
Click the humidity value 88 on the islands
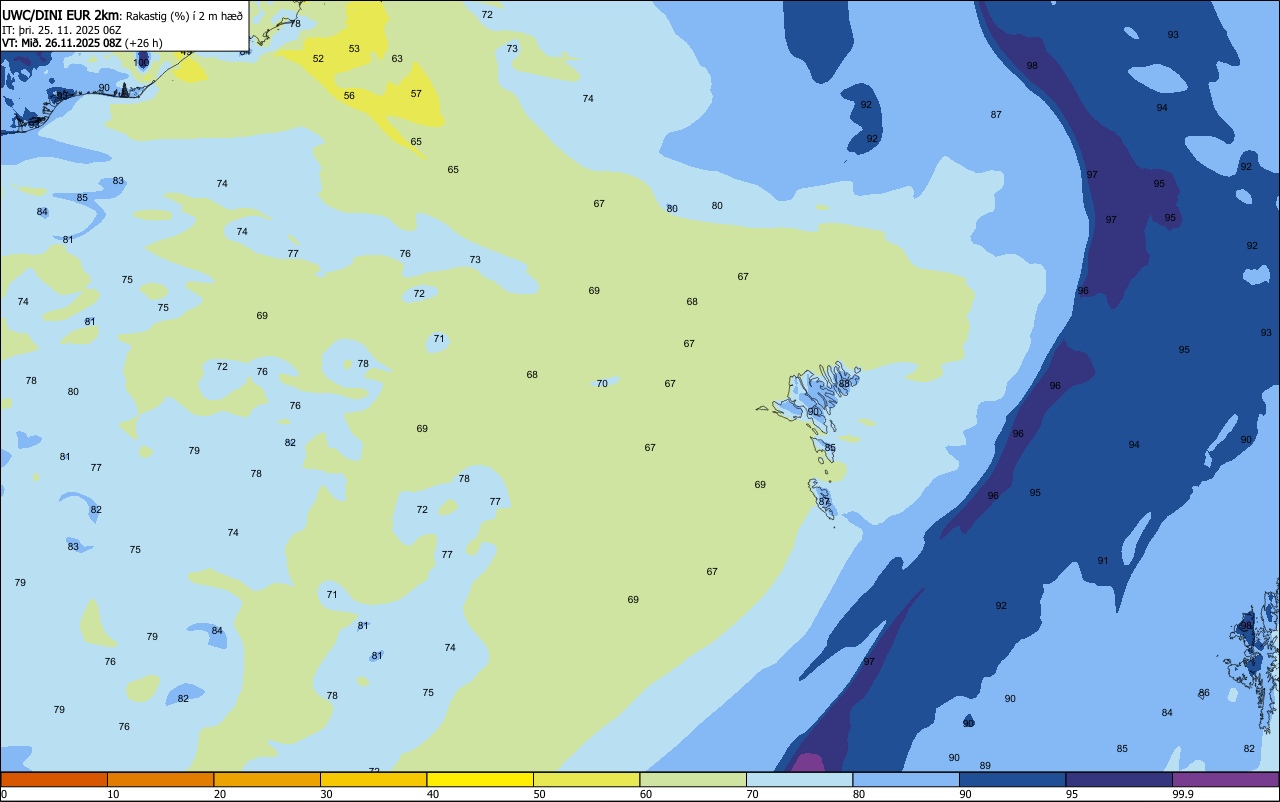844,384
